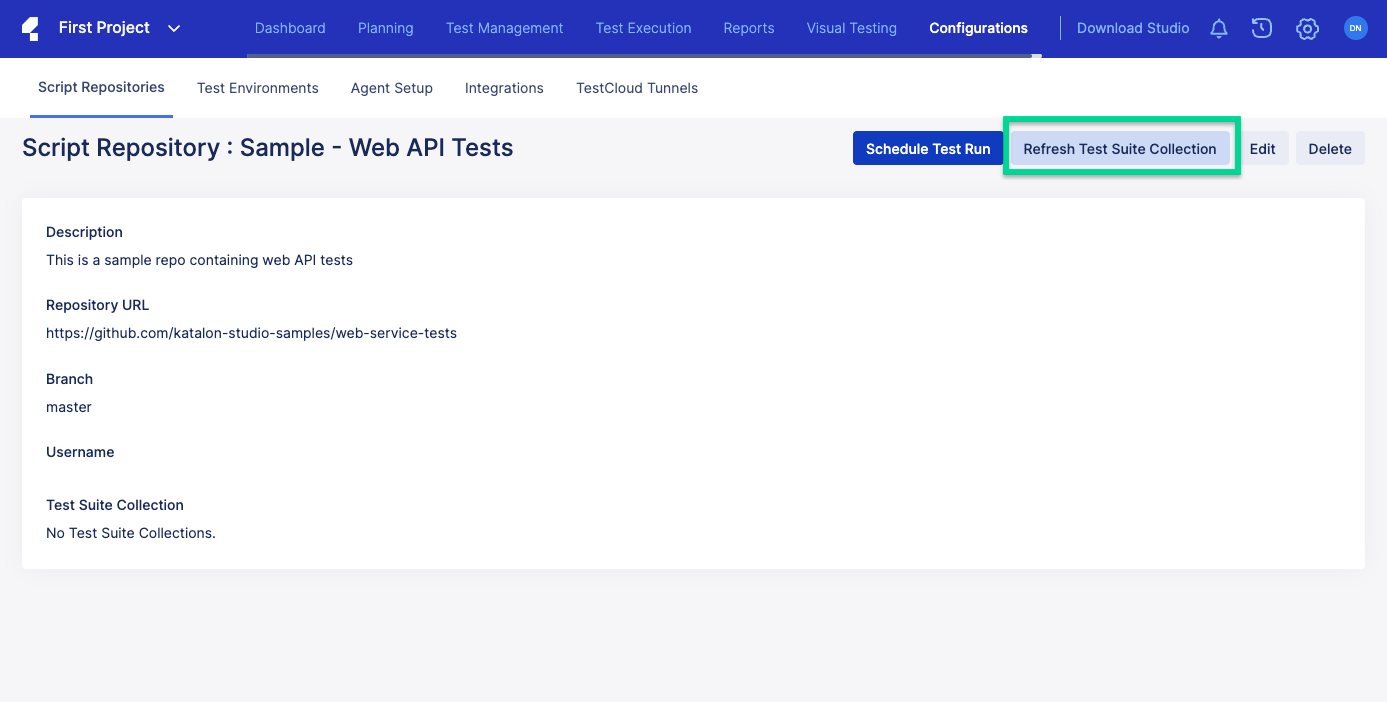This screenshot has width=1387, height=702.
Task: Go to the Integrations tab
Action: (503, 88)
